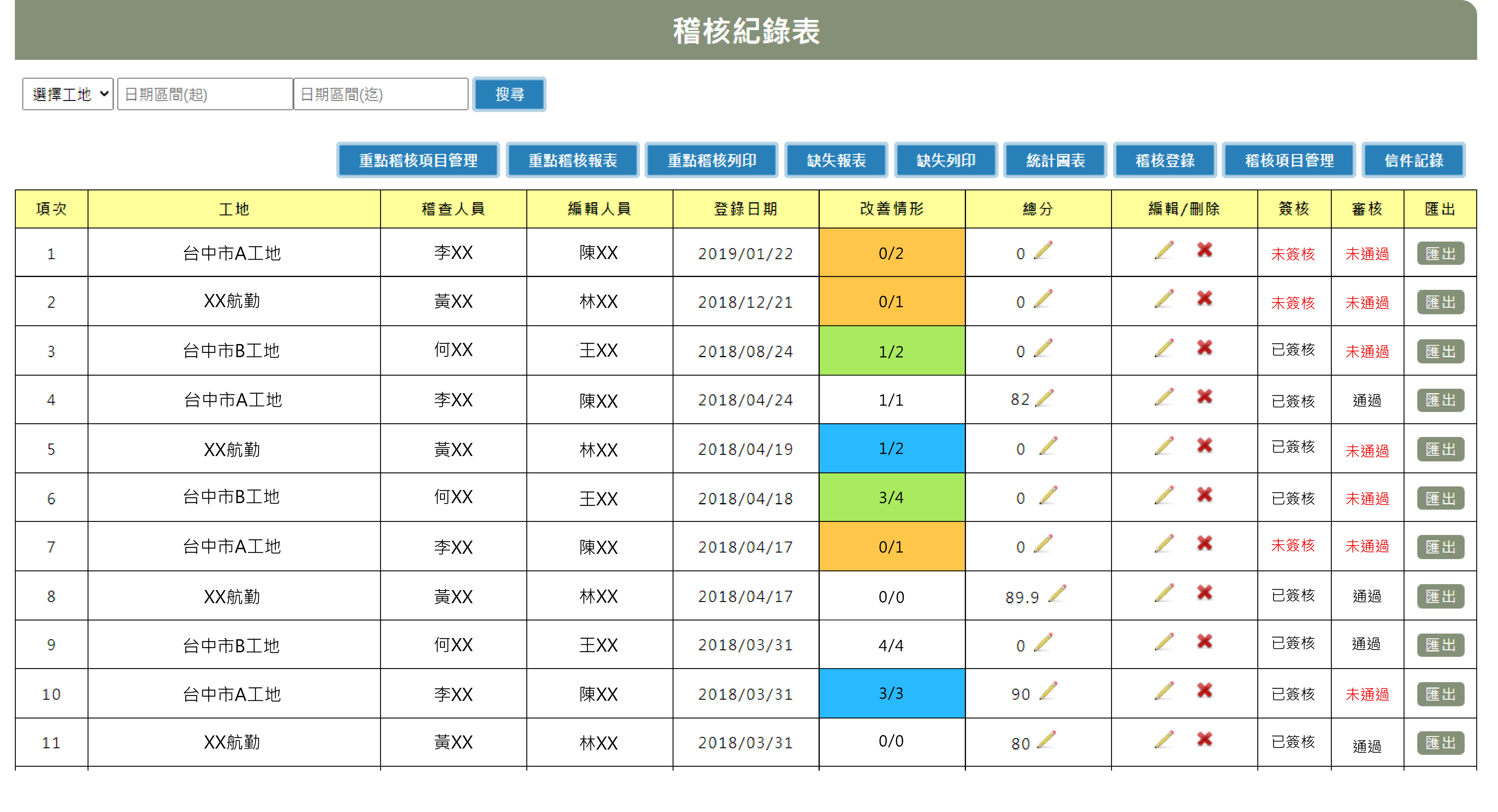
Task: Click the orange 0/2 status cell in row 1
Action: (x=892, y=252)
